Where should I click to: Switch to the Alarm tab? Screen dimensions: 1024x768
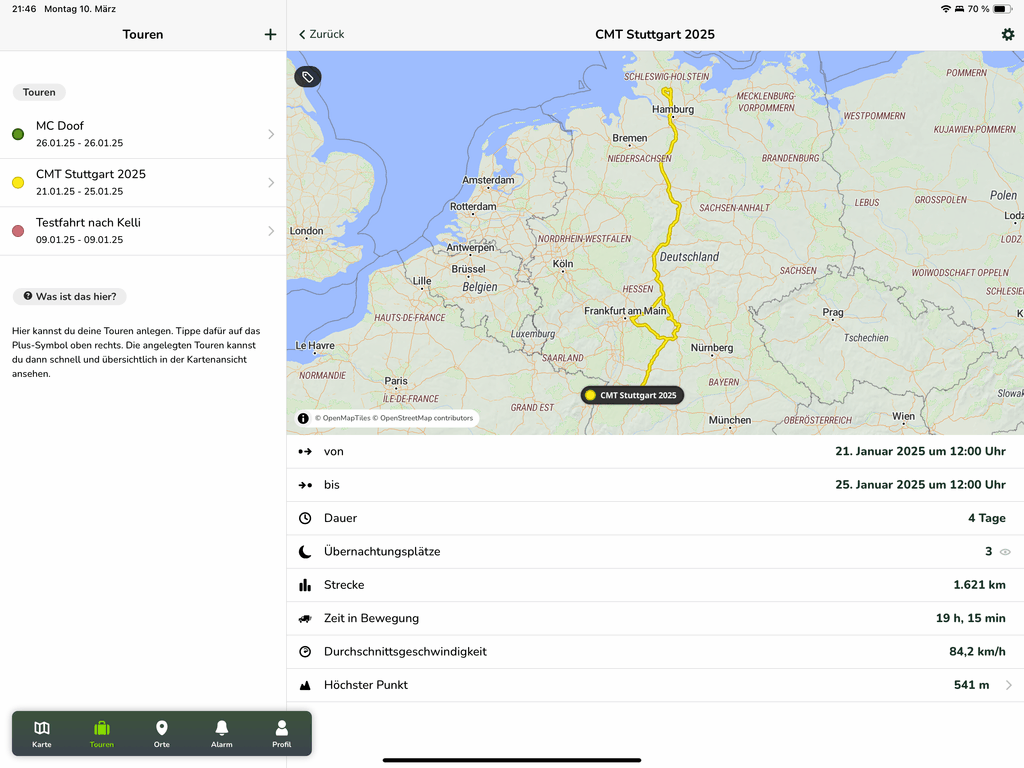click(x=221, y=733)
